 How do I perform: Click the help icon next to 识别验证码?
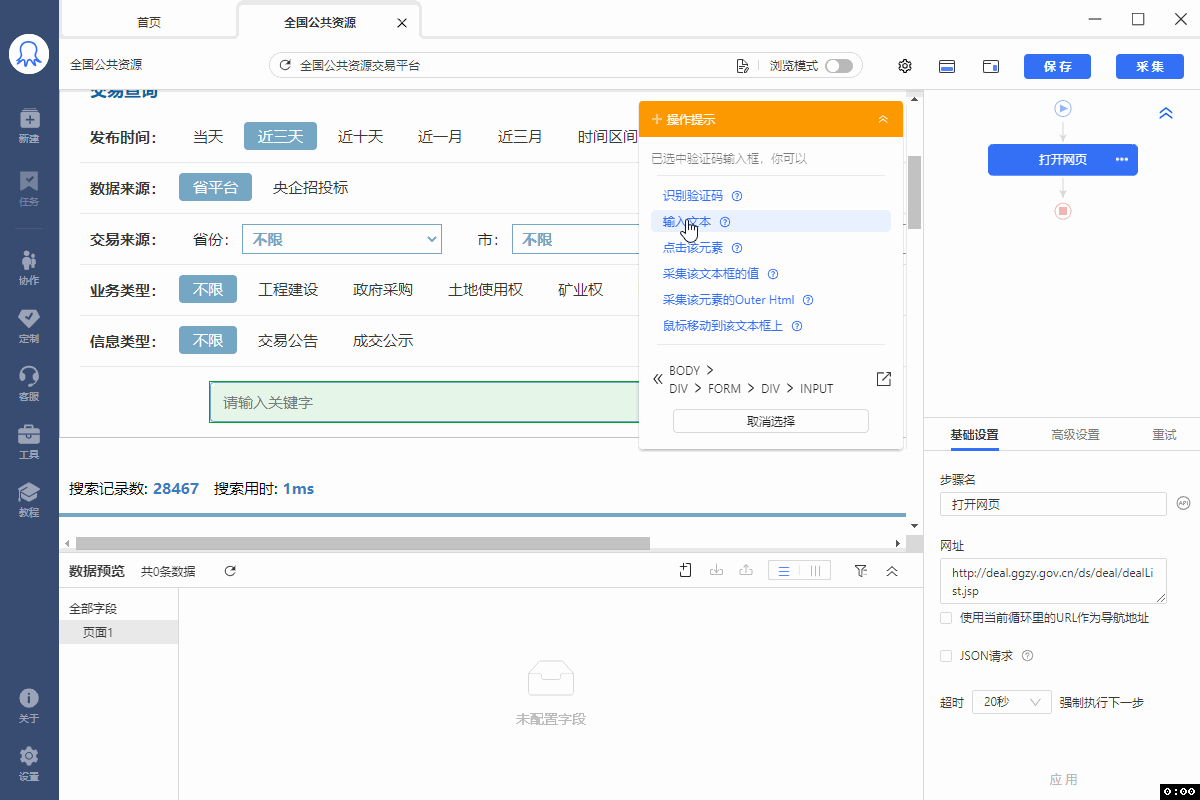[737, 196]
